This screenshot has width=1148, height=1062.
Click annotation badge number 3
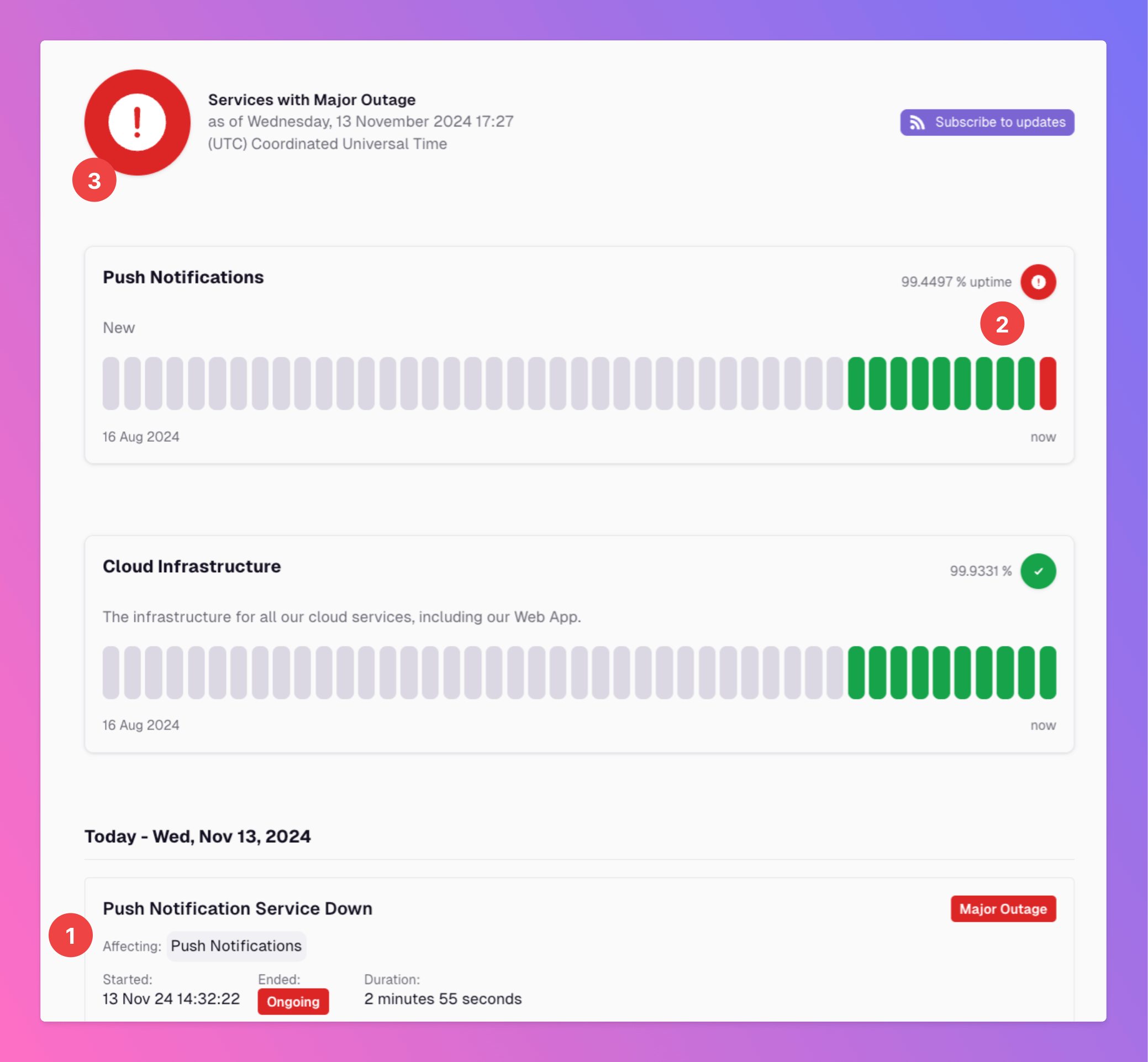(x=94, y=181)
